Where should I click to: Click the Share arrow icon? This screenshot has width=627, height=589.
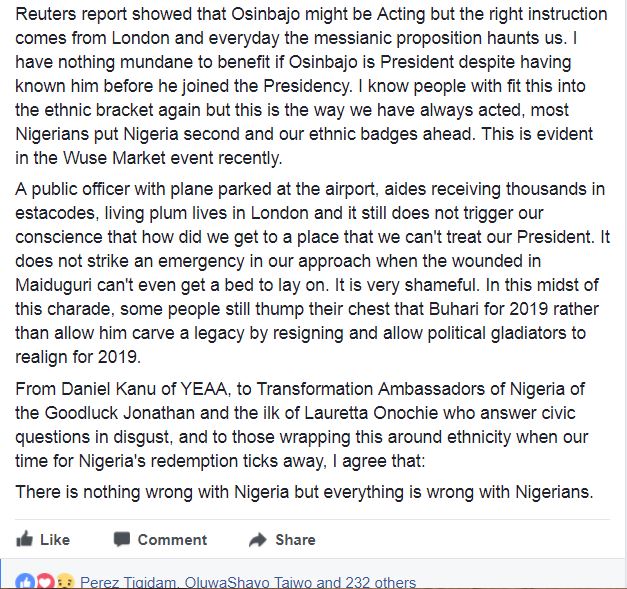pos(258,539)
